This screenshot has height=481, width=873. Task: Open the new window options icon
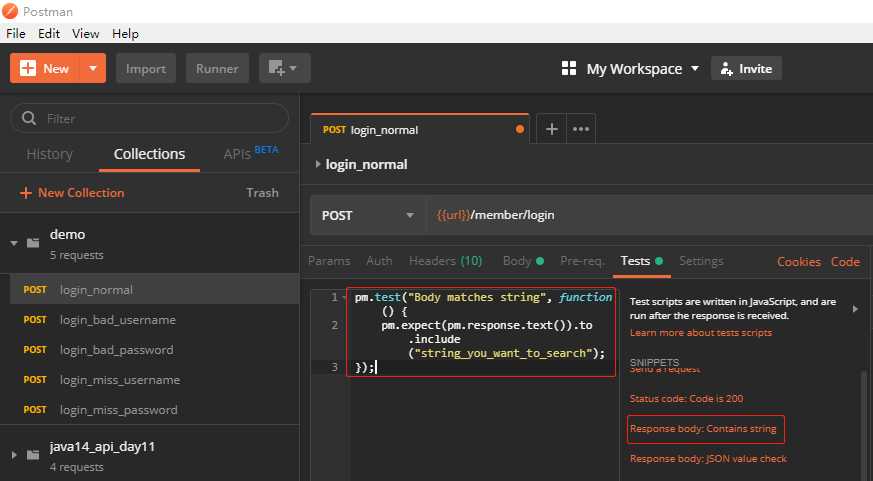click(x=285, y=68)
